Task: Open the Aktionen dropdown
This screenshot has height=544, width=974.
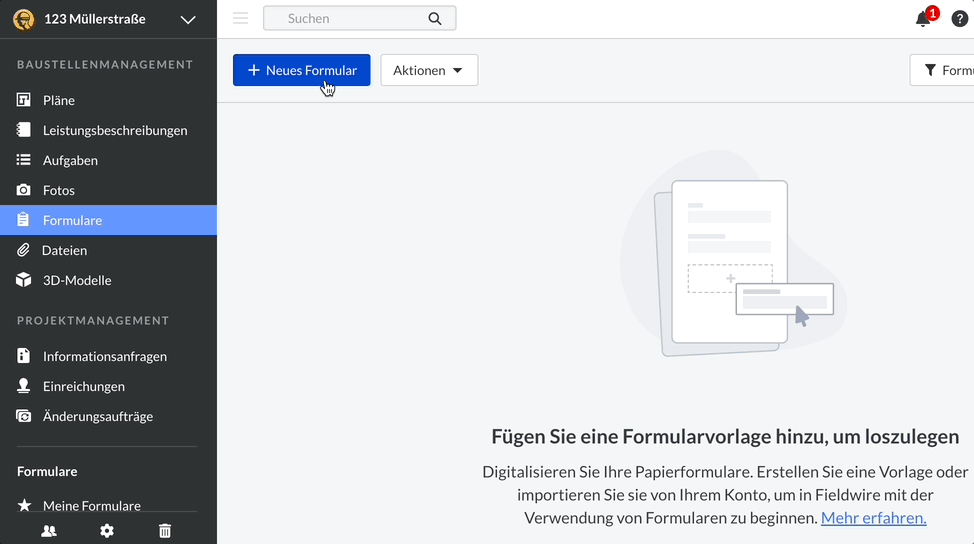Action: (429, 70)
